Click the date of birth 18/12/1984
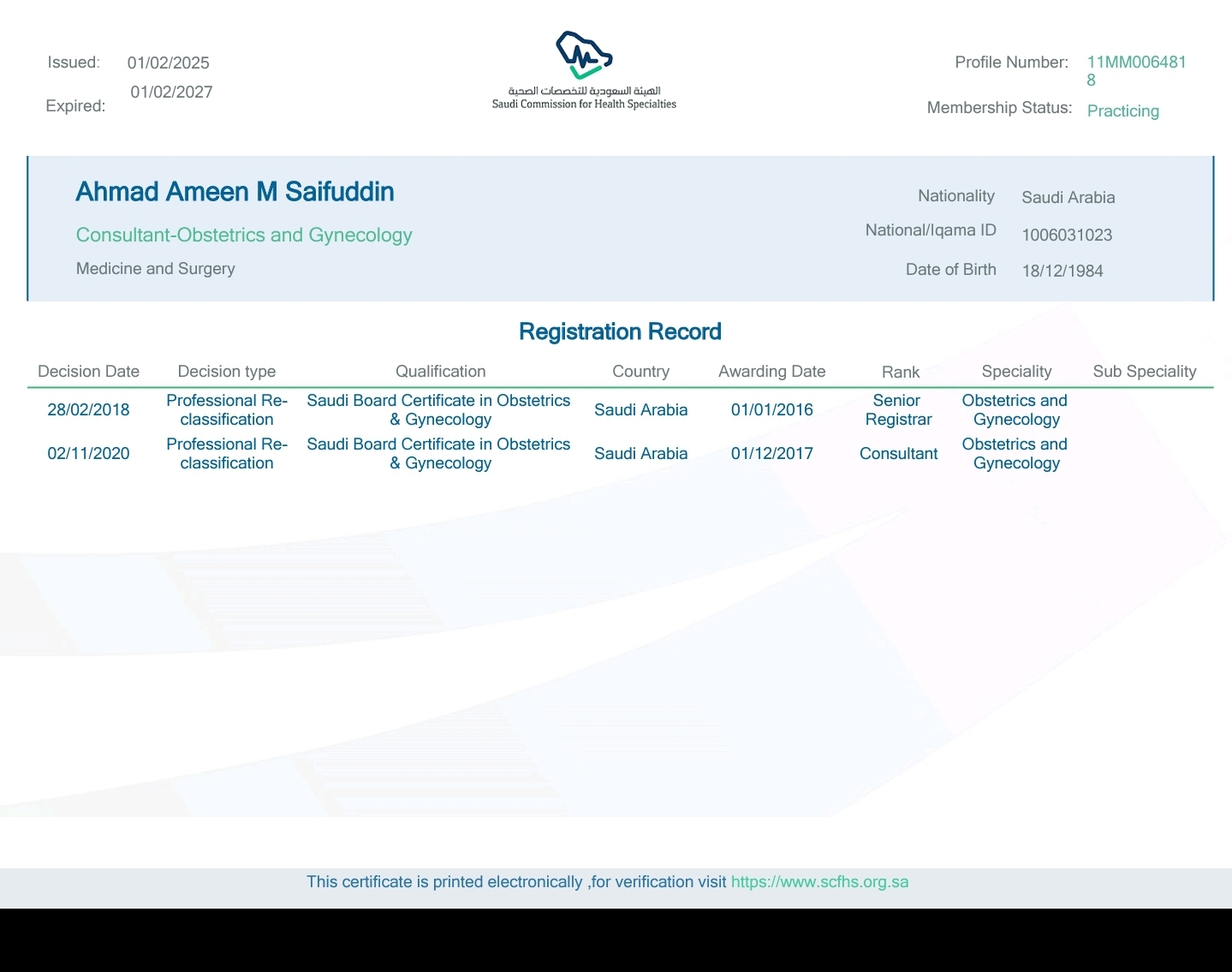1232x972 pixels. 1062,271
